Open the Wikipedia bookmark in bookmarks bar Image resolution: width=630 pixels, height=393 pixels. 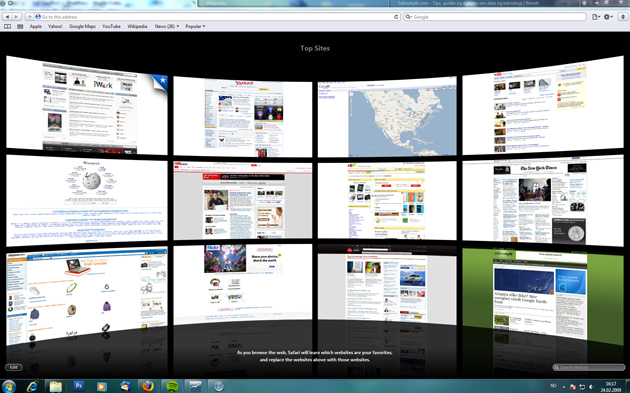pos(137,26)
